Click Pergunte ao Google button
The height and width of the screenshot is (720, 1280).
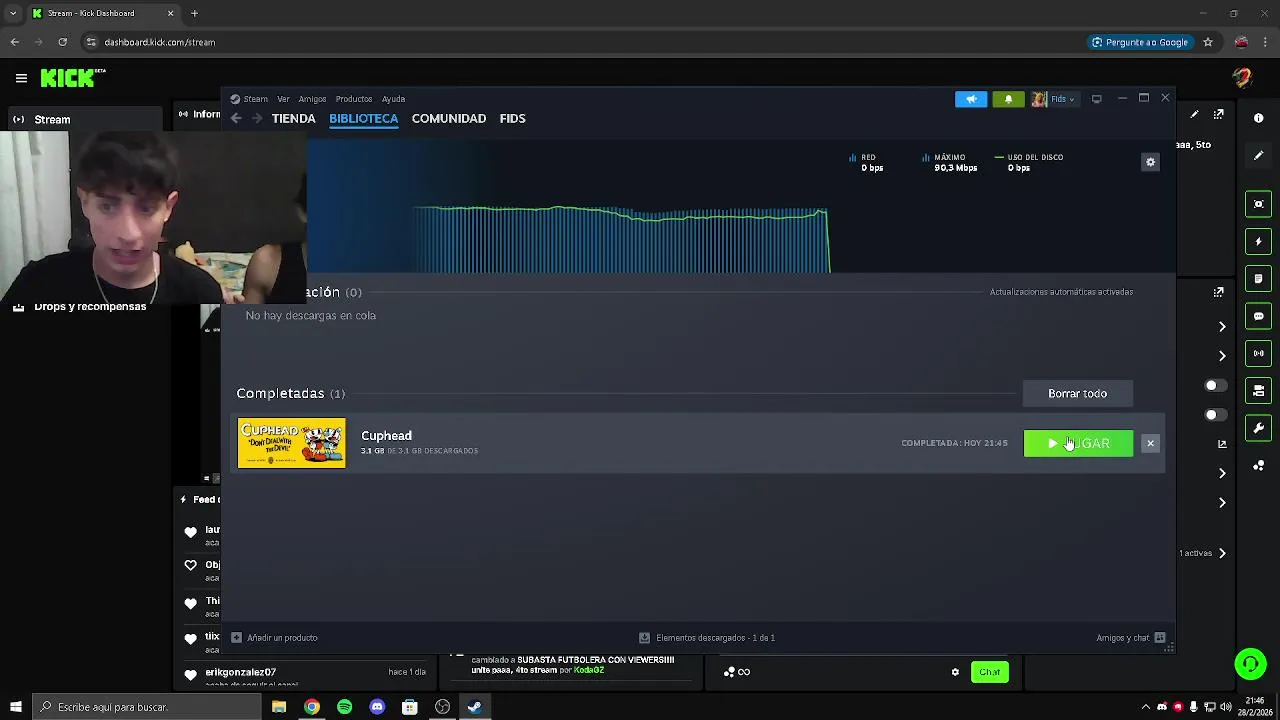pyautogui.click(x=1140, y=42)
